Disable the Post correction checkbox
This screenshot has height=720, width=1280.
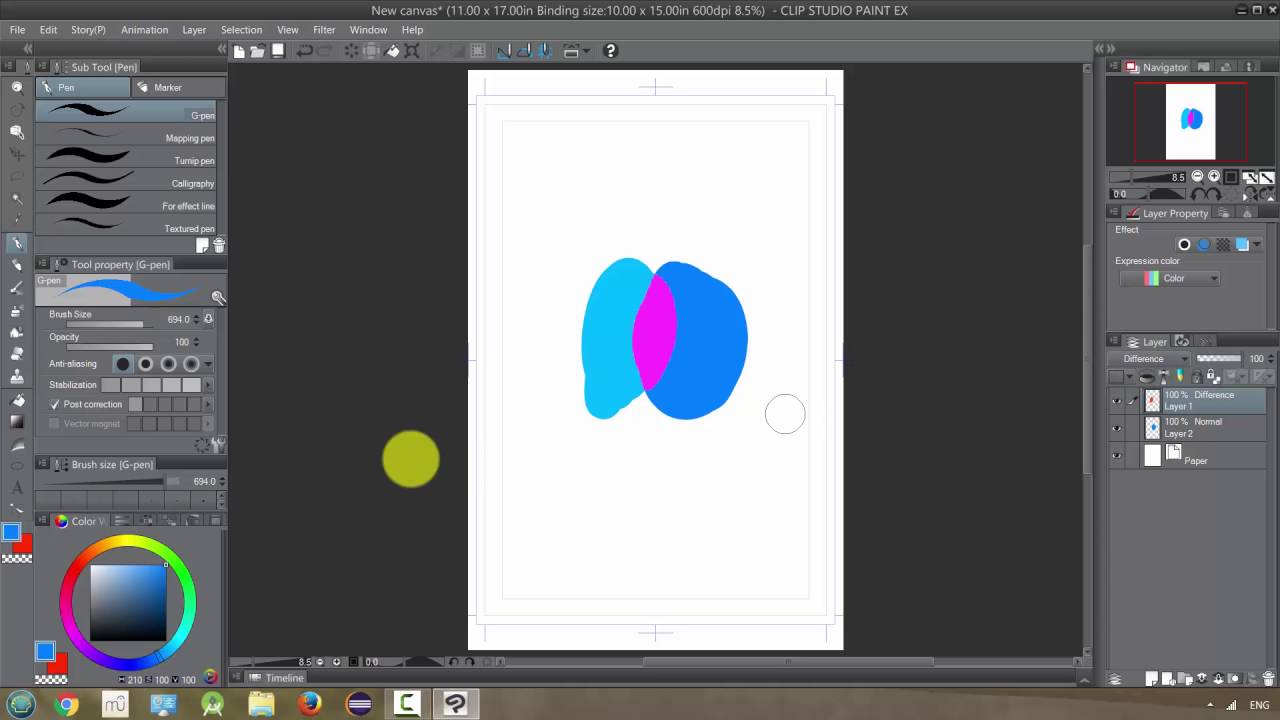pos(55,404)
